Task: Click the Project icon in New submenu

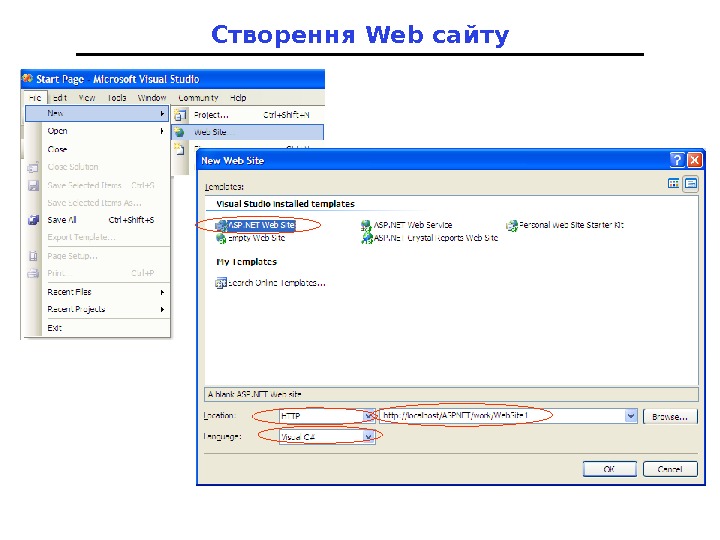Action: tap(180, 114)
